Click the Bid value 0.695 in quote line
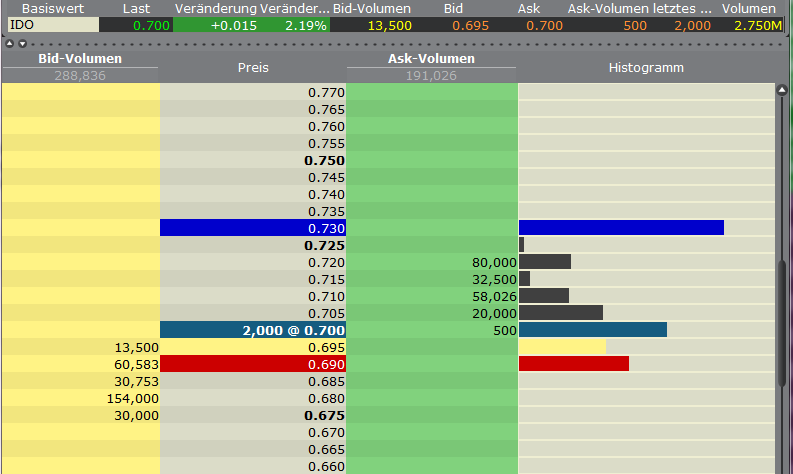This screenshot has height=474, width=793. [x=470, y=25]
